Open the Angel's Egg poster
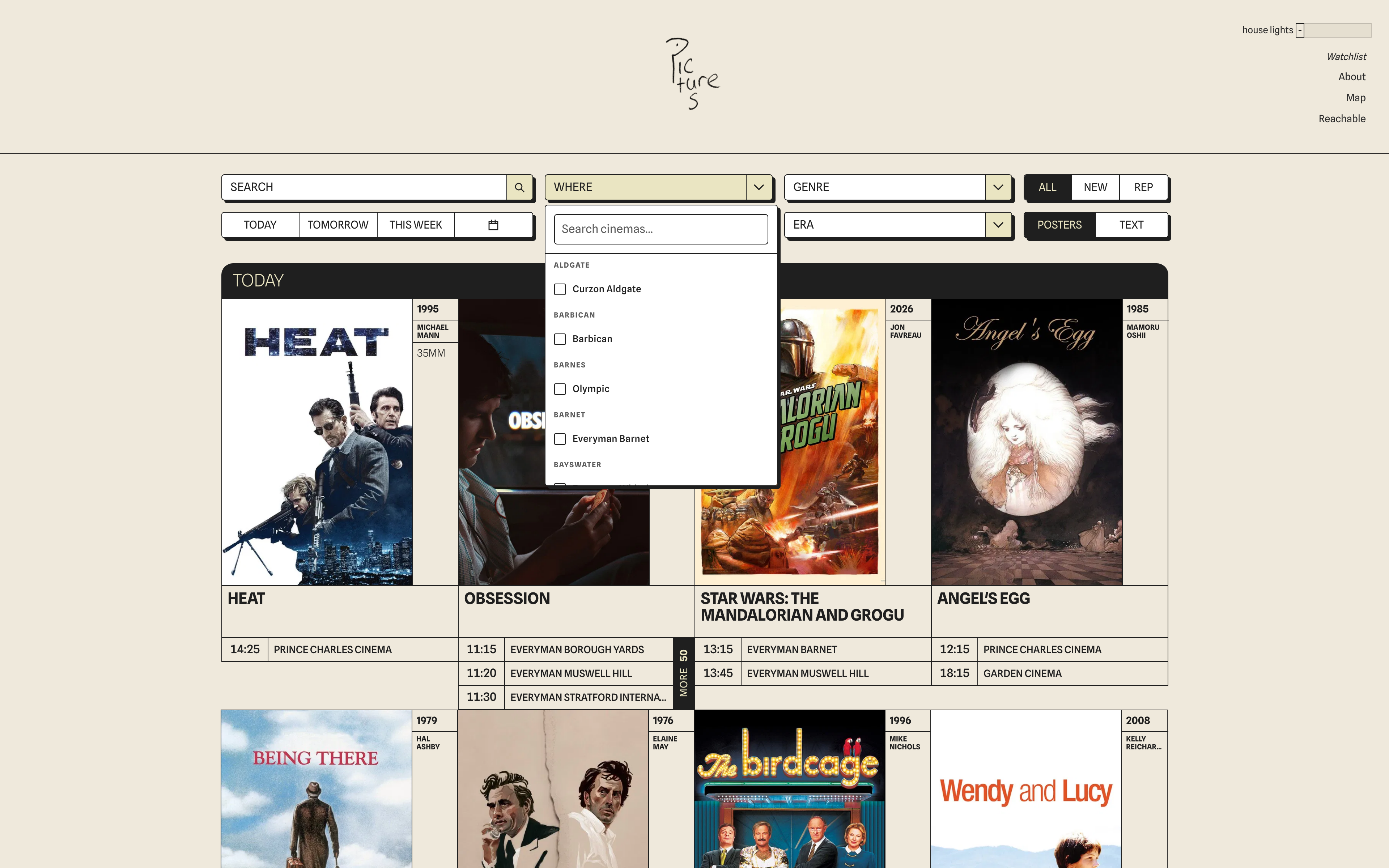 (x=1027, y=442)
